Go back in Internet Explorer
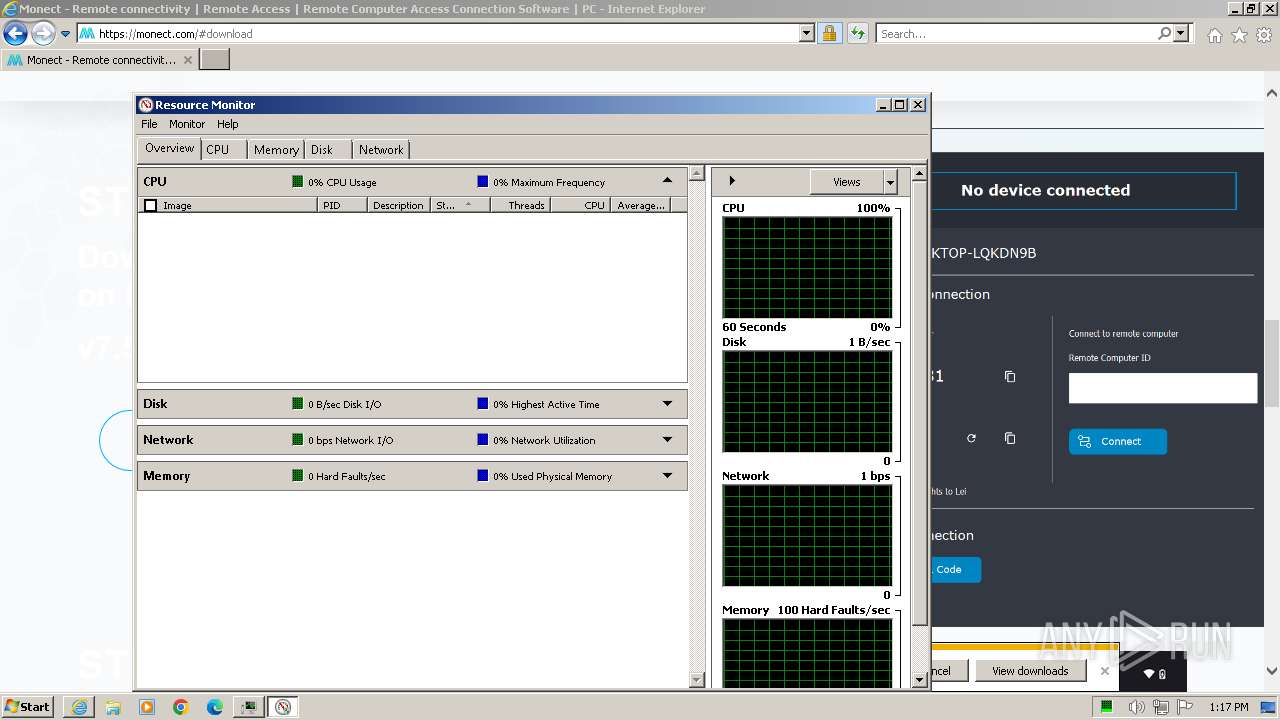The image size is (1280, 720). [15, 33]
